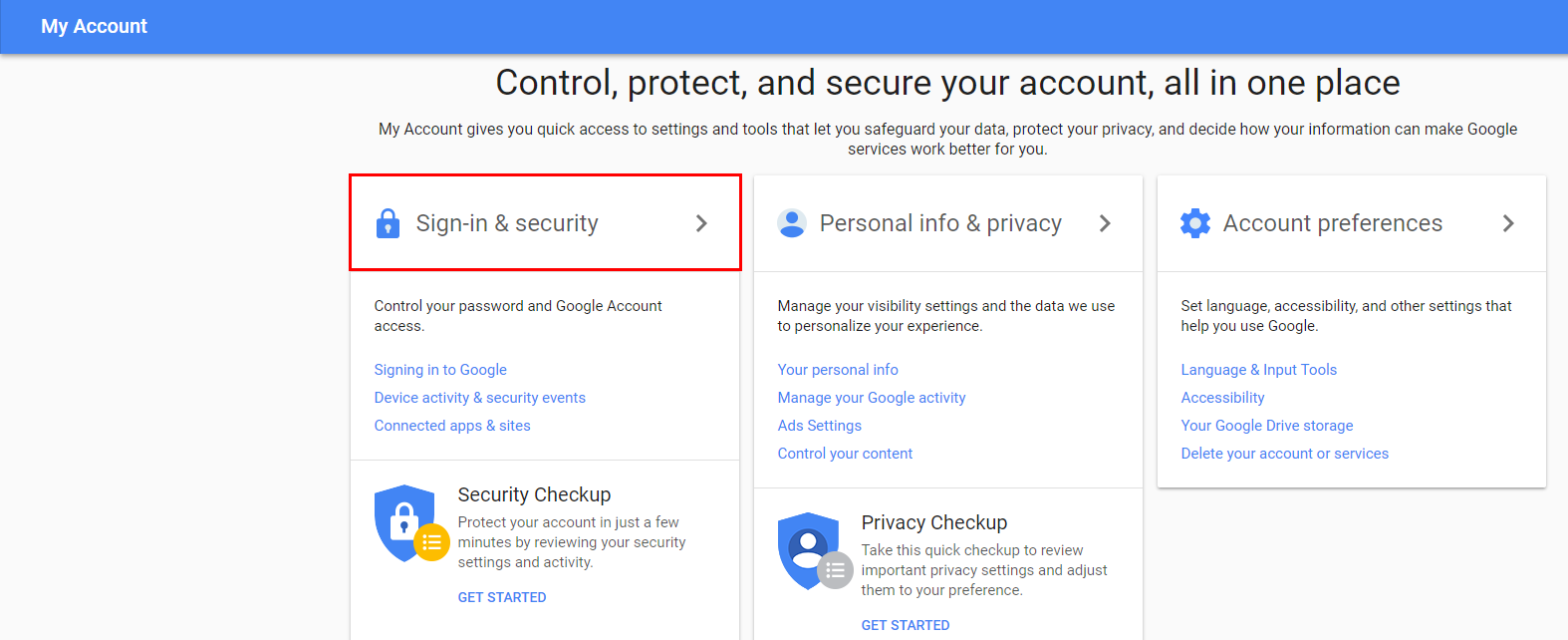Click the person avatar icon beside Personal info
1568x640 pixels.
click(x=792, y=223)
